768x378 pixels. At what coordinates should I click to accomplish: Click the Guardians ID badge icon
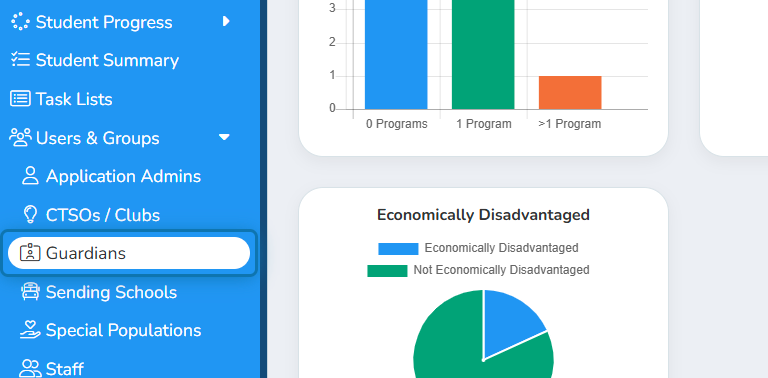click(29, 253)
